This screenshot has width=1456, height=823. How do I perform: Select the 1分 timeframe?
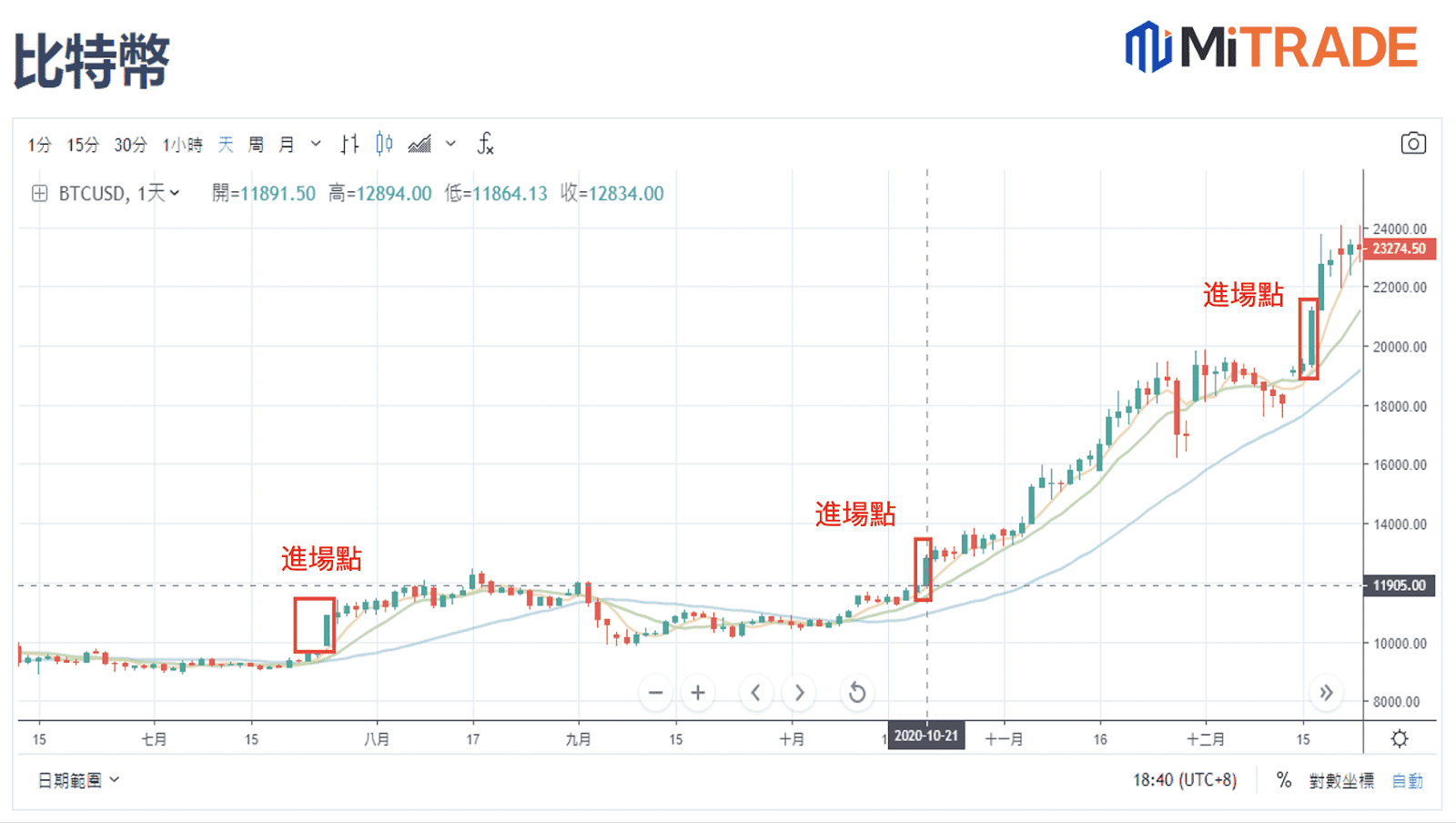tap(39, 145)
